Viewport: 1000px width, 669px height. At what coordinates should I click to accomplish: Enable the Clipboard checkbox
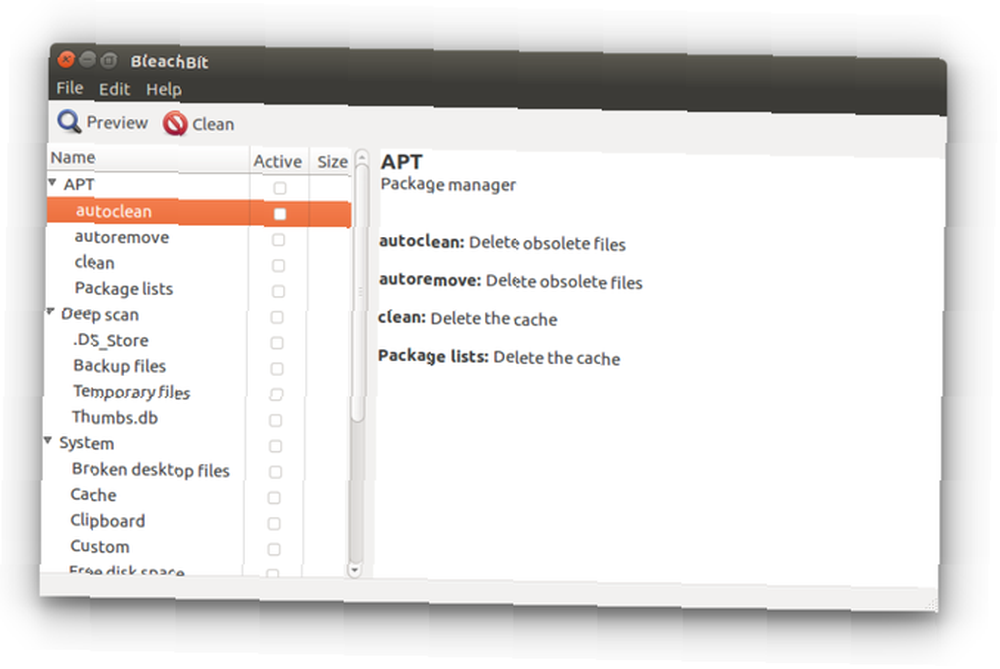click(x=274, y=524)
